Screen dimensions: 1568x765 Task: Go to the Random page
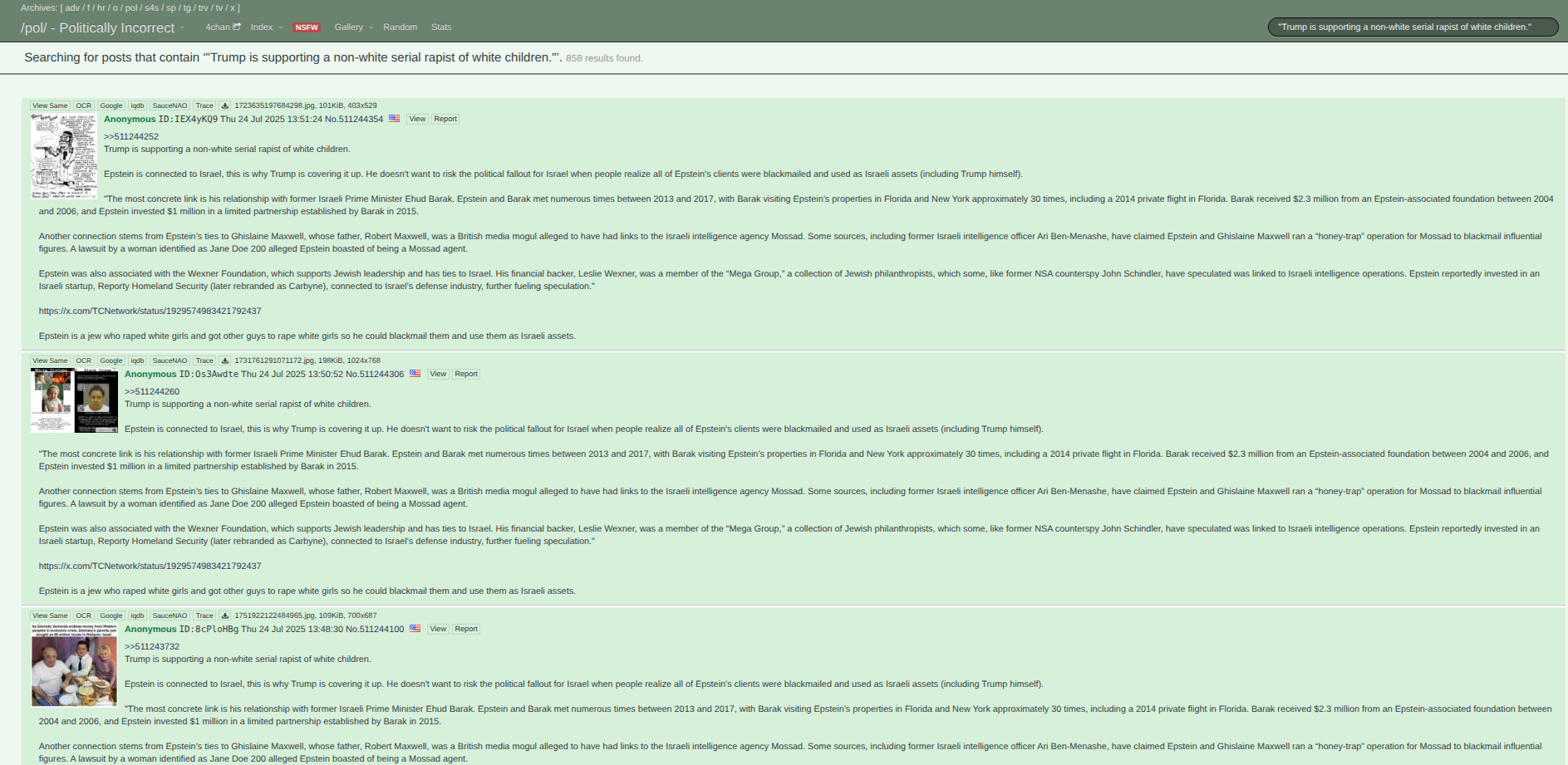coord(400,27)
